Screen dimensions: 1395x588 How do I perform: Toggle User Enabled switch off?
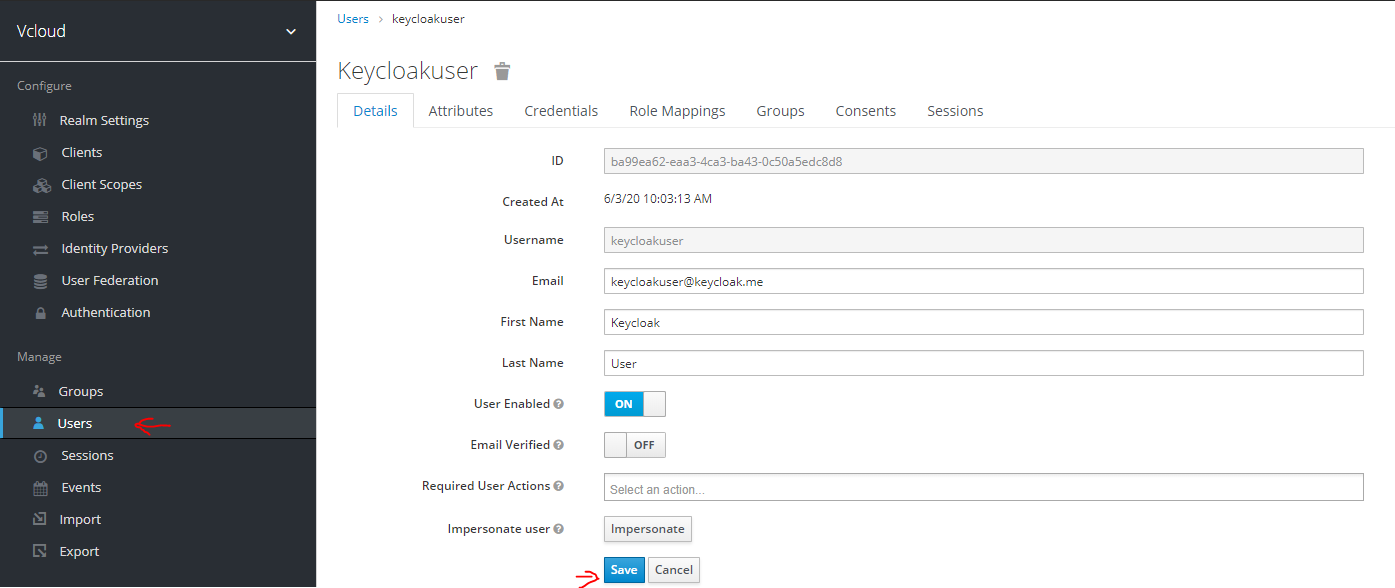point(634,404)
